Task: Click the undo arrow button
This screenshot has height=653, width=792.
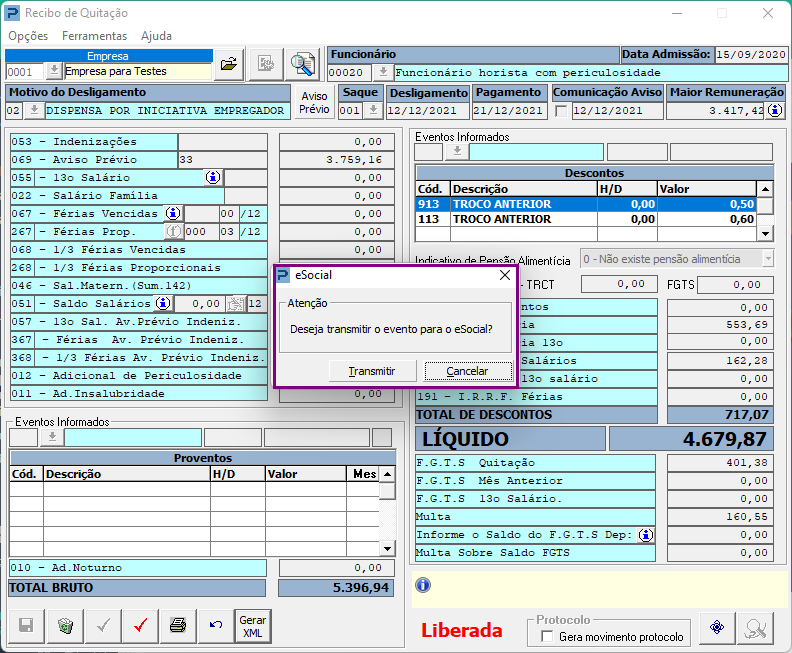Action: (216, 626)
